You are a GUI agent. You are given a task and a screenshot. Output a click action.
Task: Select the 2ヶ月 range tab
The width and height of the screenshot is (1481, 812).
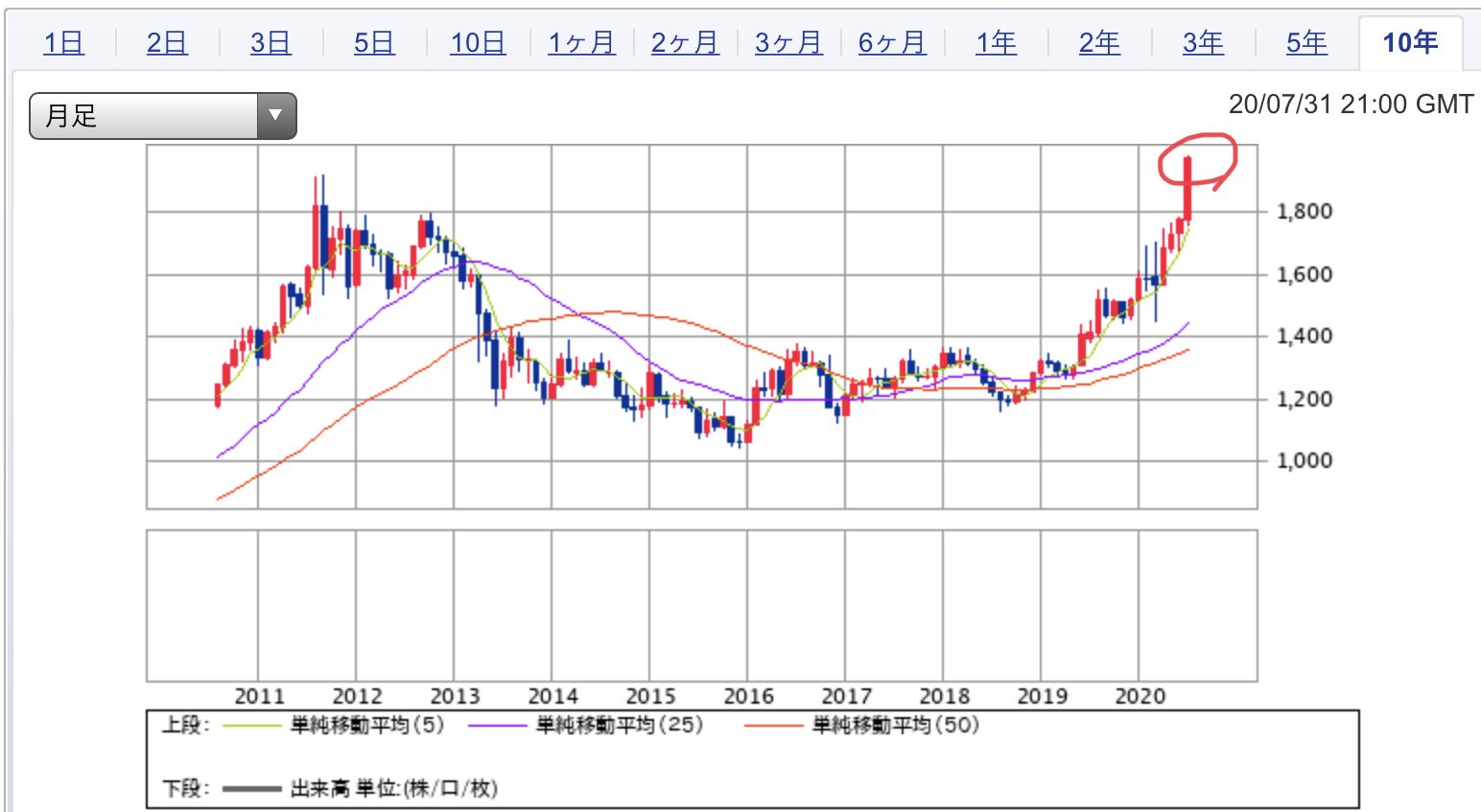685,42
